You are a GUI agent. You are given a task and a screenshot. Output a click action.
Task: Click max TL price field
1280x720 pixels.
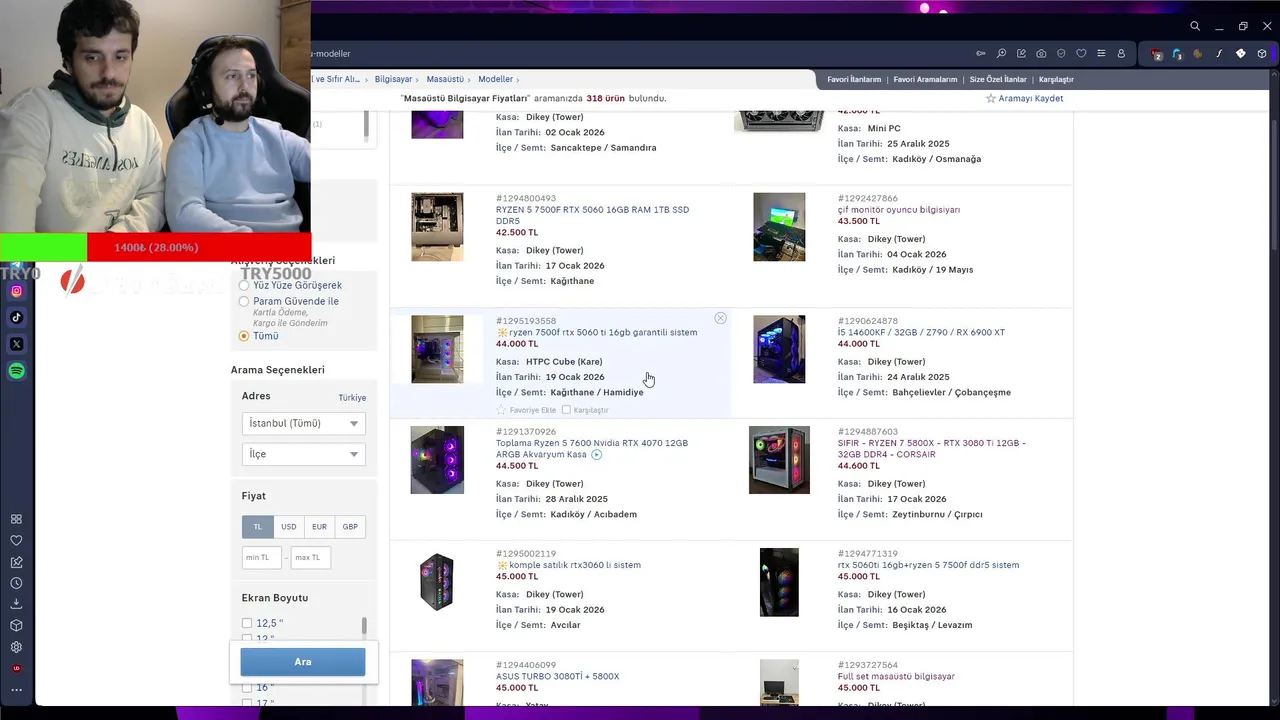[310, 557]
